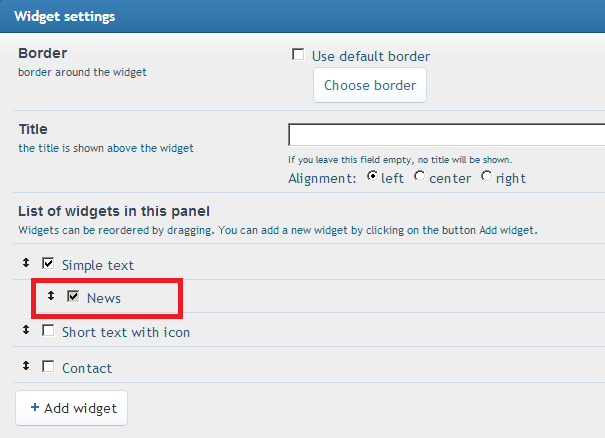605x438 pixels.
Task: Open the Contact widget entry
Action: pyautogui.click(x=87, y=368)
